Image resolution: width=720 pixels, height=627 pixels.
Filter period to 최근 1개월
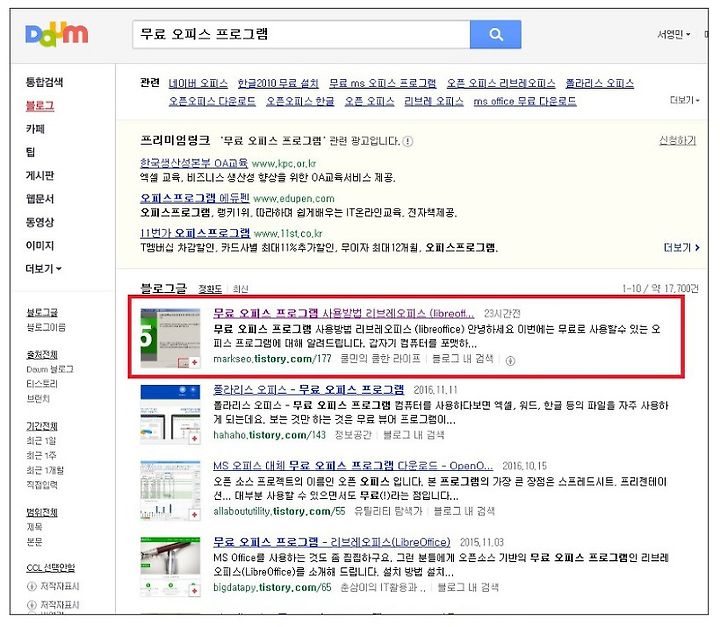[x=45, y=470]
